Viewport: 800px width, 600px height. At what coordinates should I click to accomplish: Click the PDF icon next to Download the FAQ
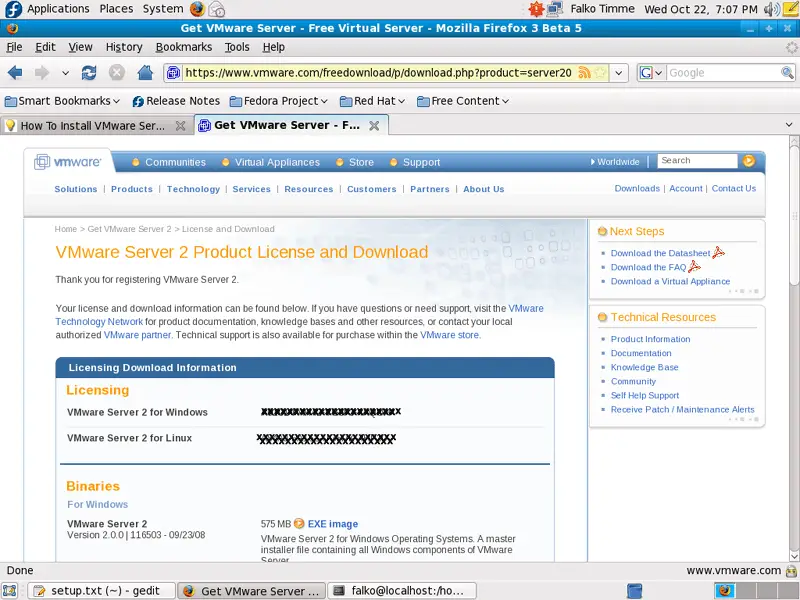[694, 266]
